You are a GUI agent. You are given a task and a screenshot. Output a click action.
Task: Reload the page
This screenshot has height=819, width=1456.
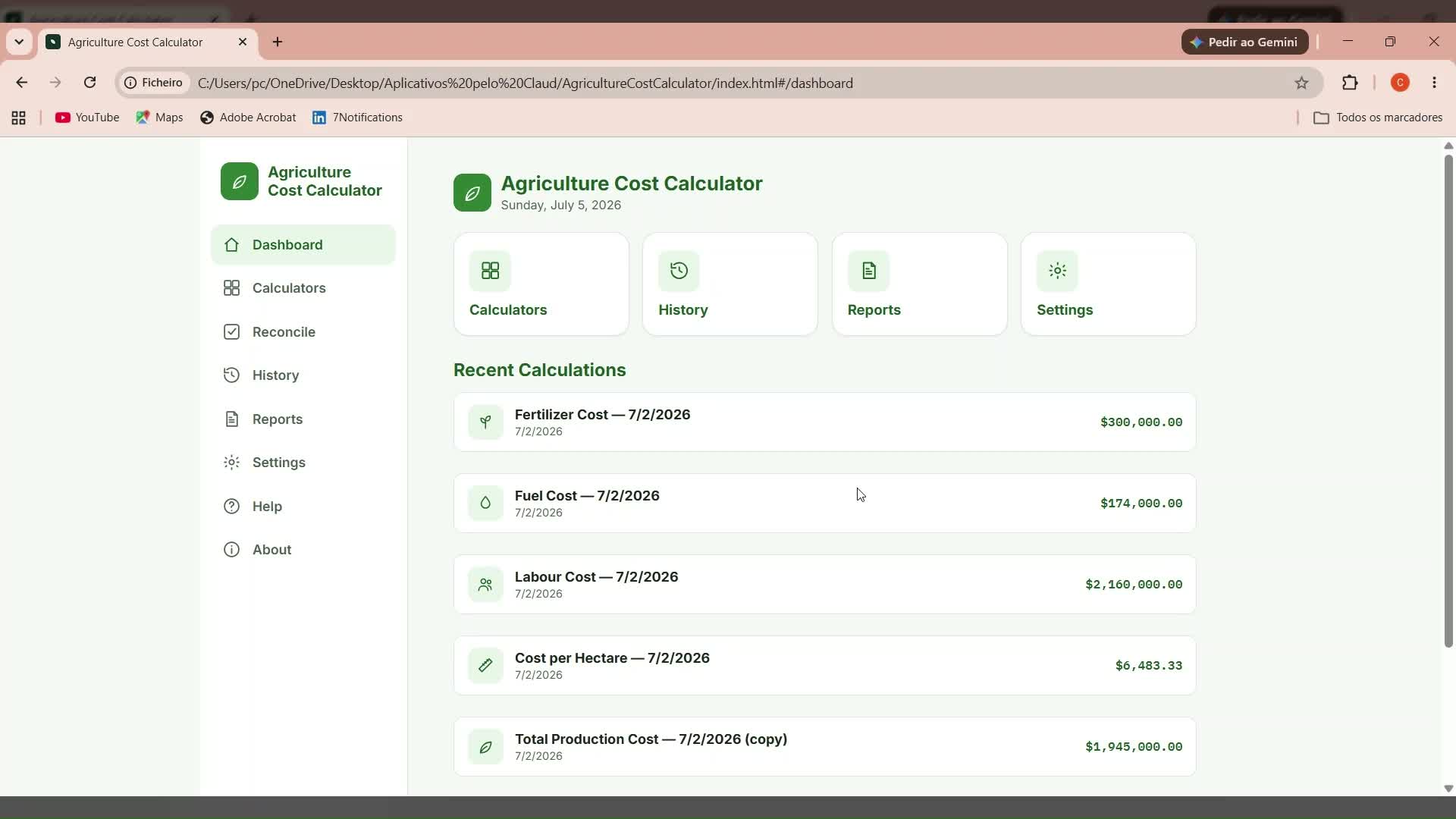click(x=89, y=83)
